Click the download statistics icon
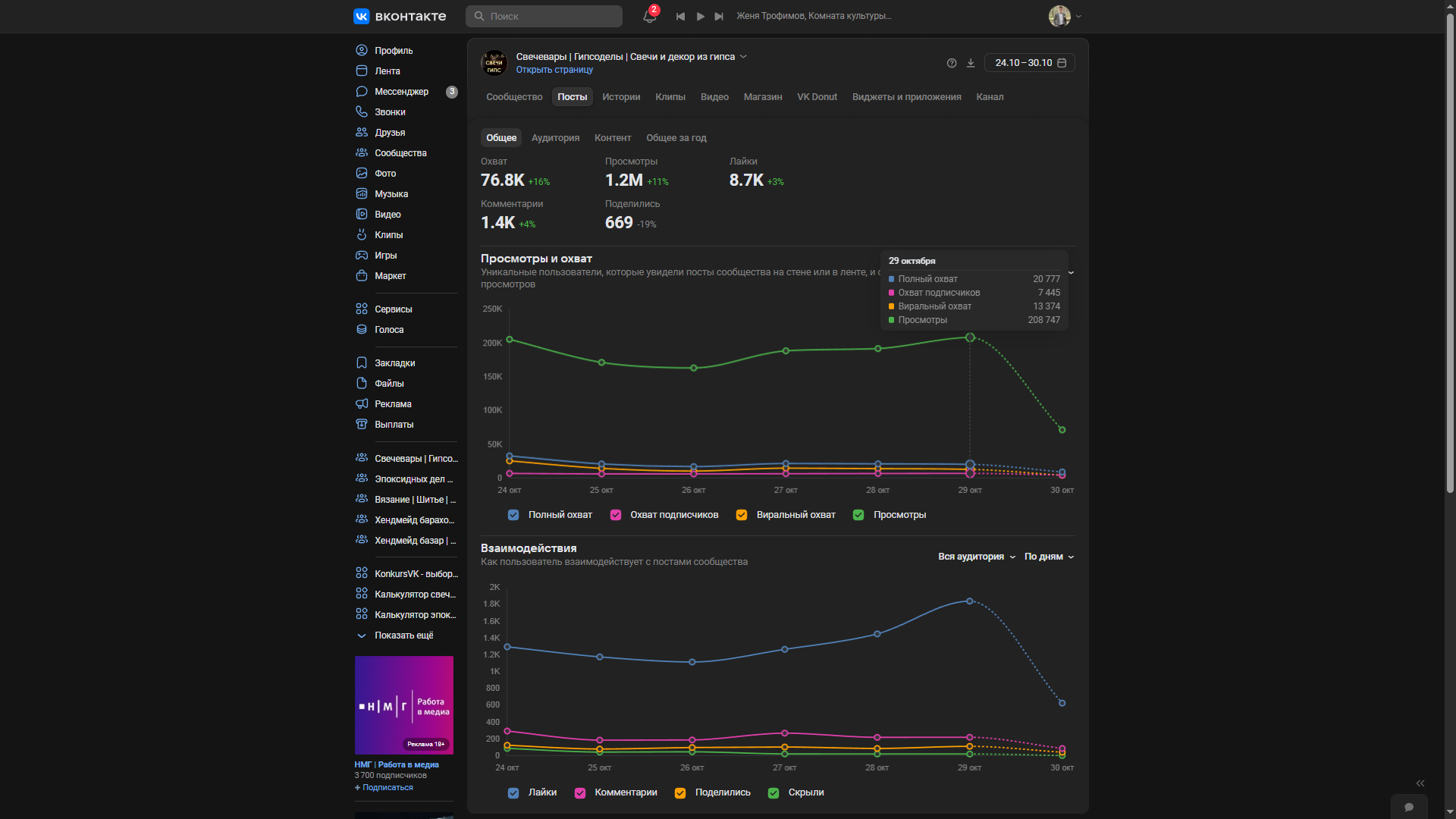This screenshot has width=1456, height=819. (971, 63)
